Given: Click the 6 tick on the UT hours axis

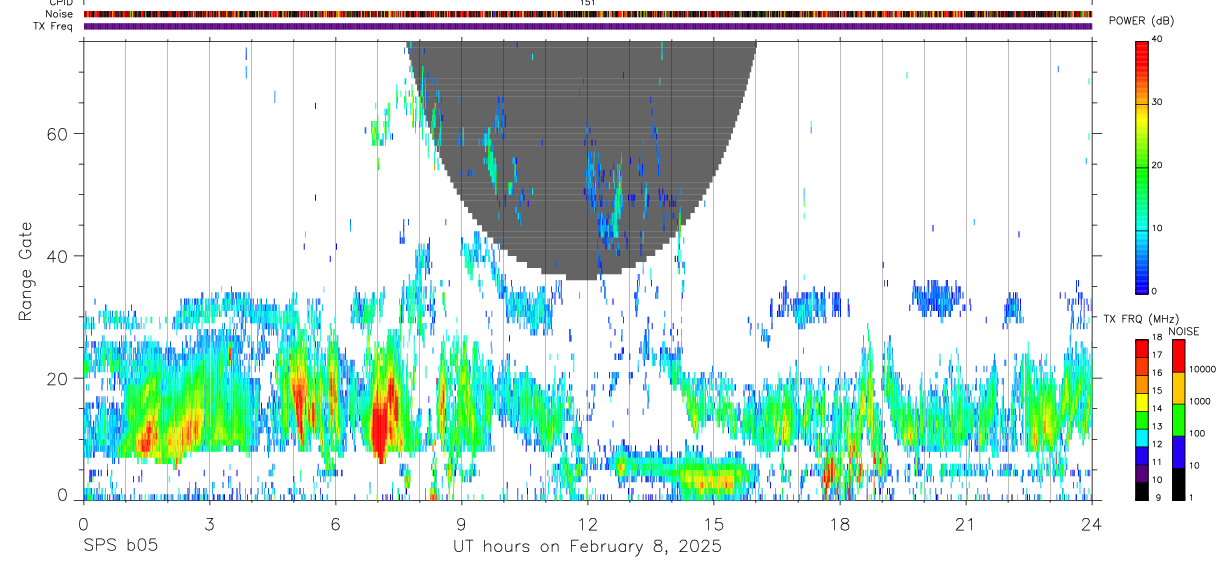Looking at the screenshot, I should (336, 523).
